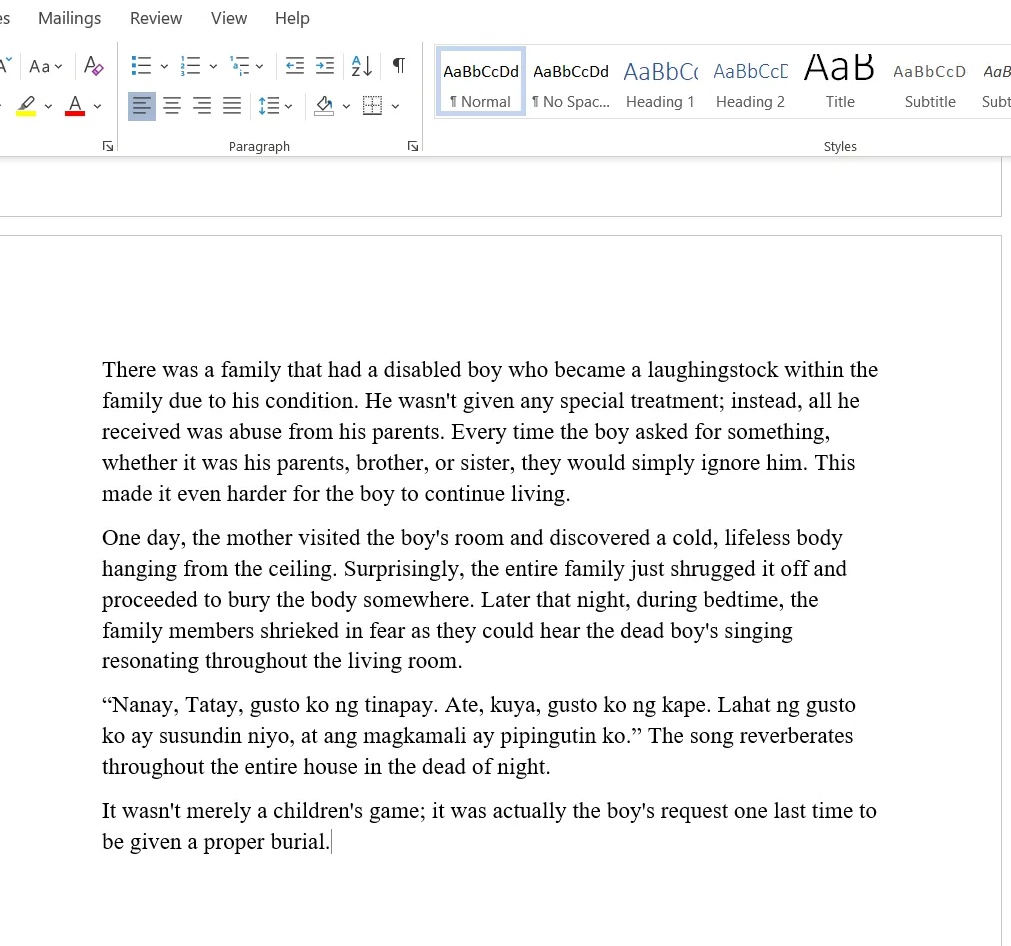
Task: Toggle Show/Hide paragraph marks
Action: point(399,66)
